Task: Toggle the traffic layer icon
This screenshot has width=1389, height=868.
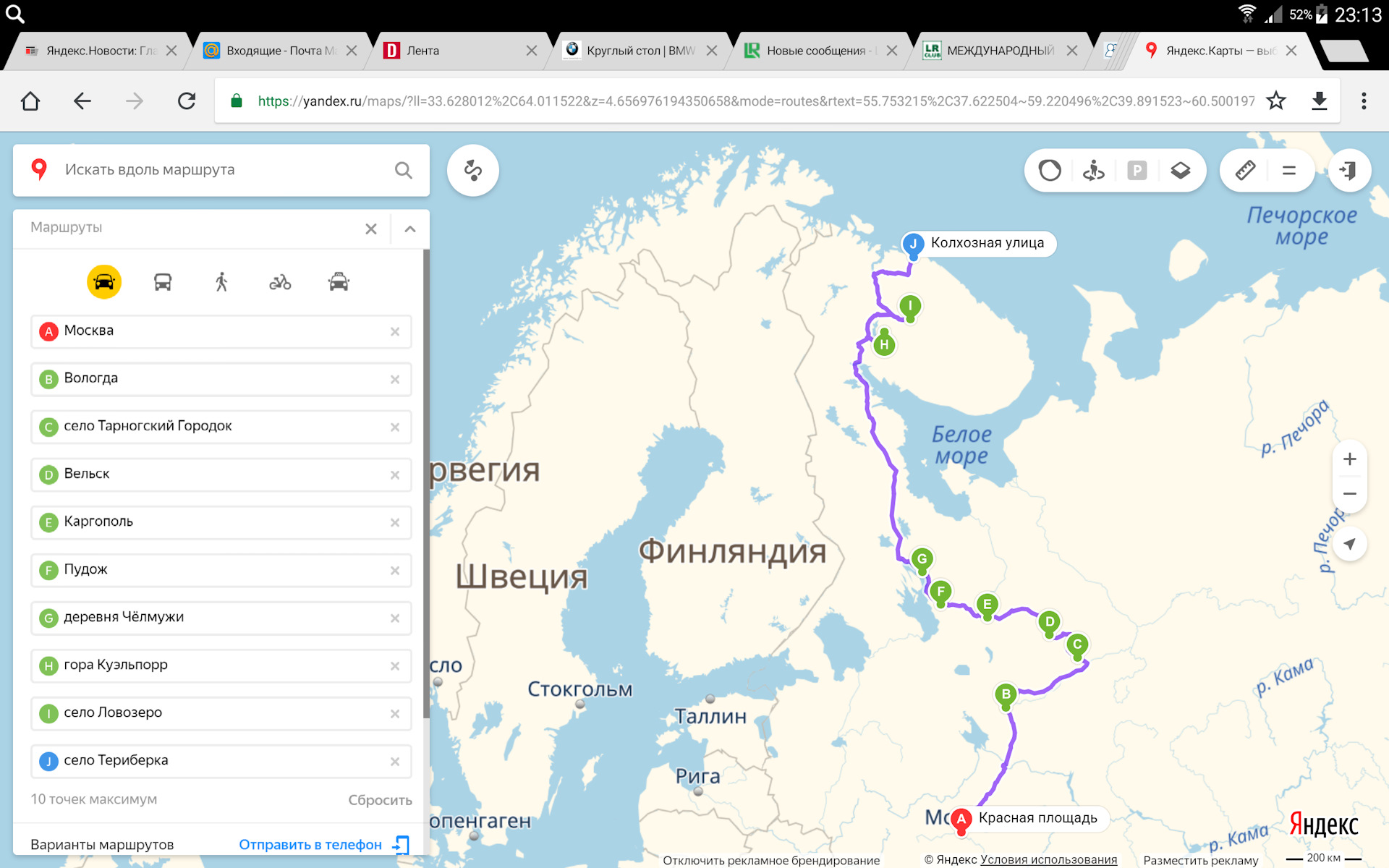Action: pyautogui.click(x=1050, y=171)
